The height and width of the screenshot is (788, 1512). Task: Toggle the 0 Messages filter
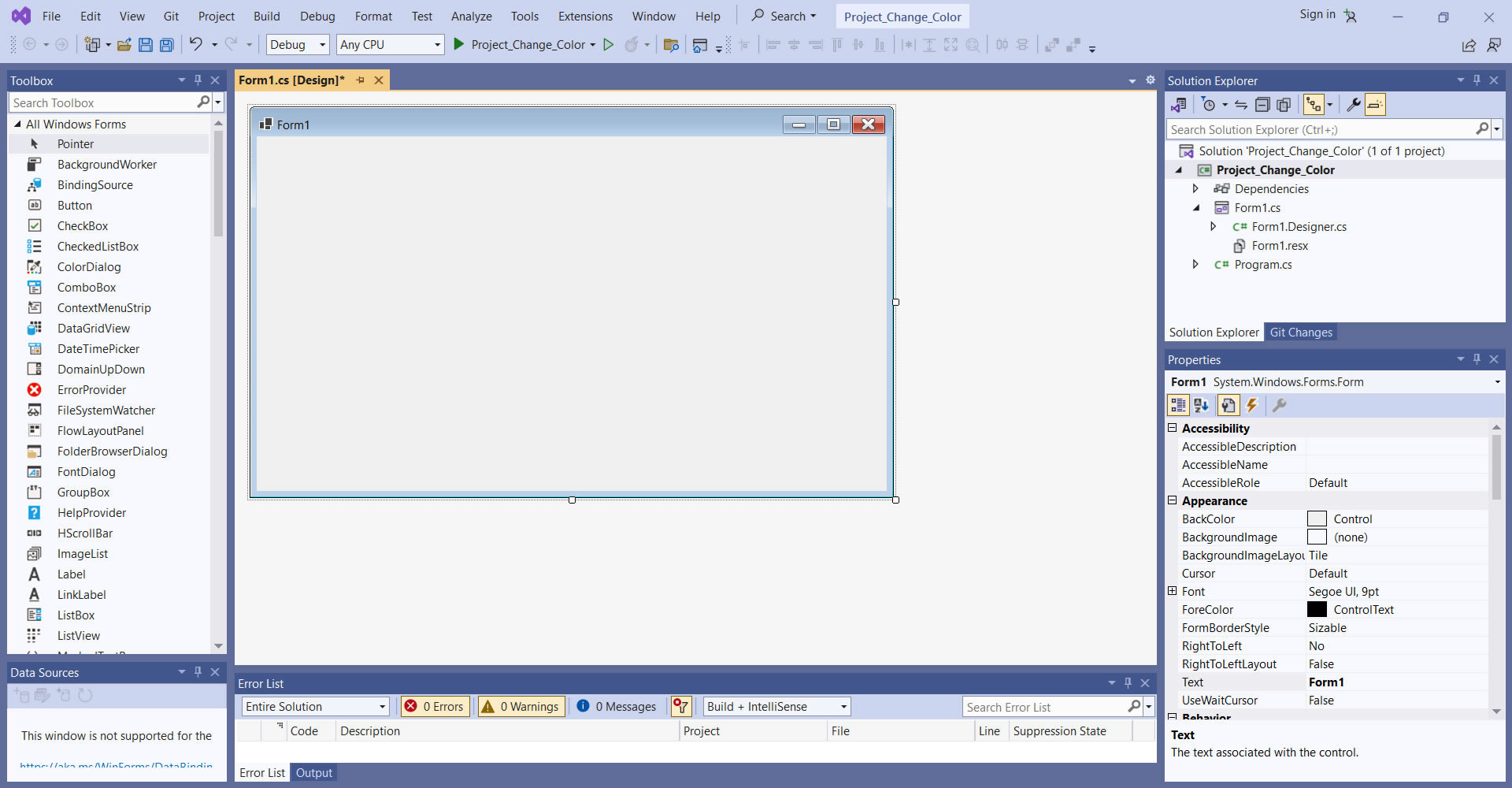[617, 707]
